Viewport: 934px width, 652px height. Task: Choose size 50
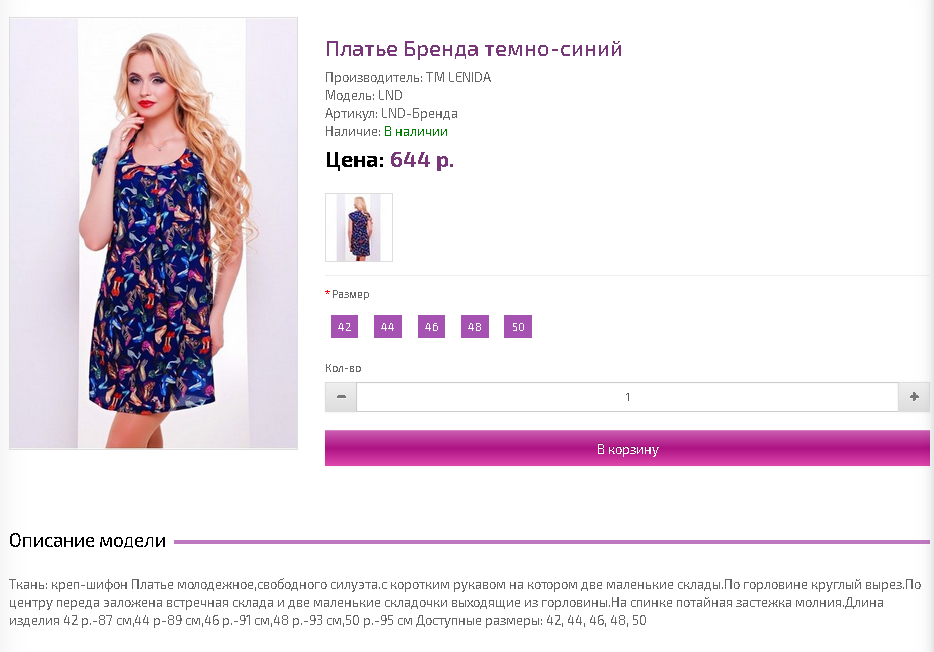click(518, 326)
